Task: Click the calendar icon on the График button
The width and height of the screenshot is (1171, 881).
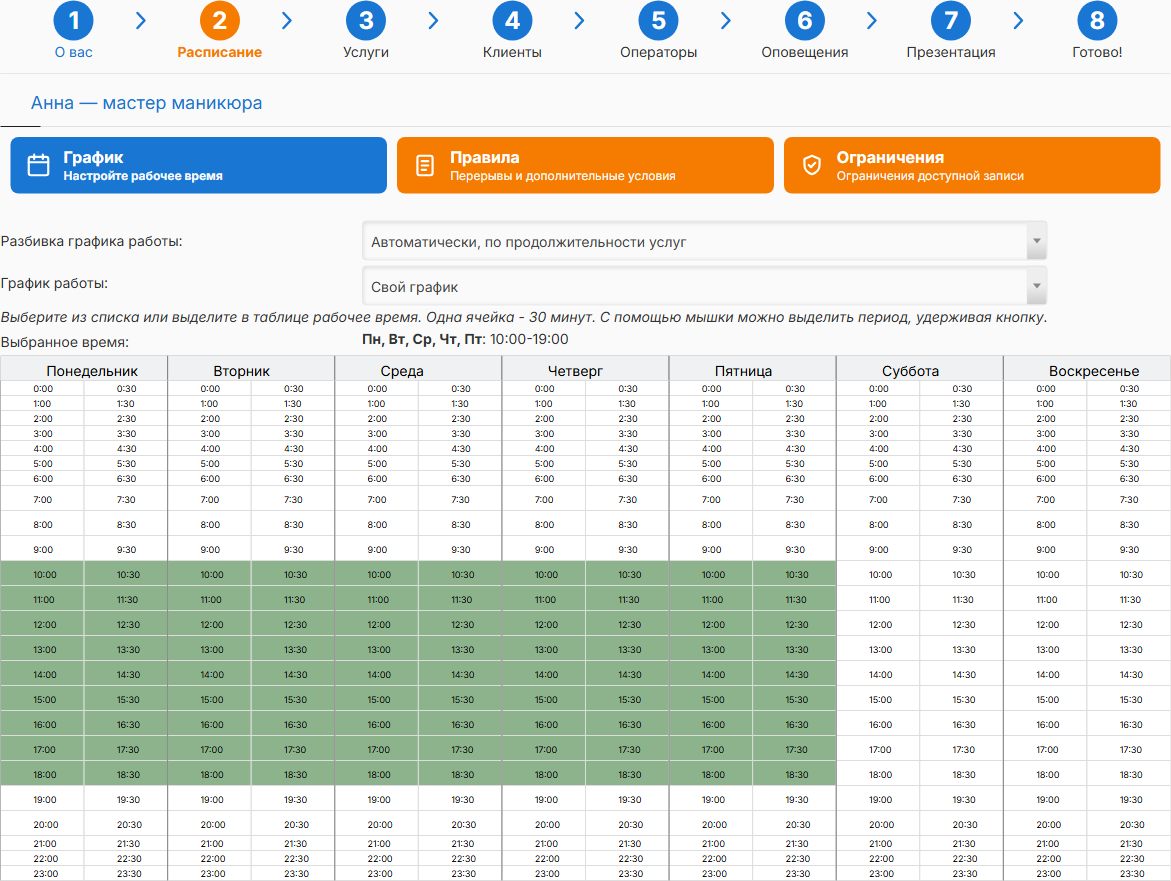Action: point(38,165)
